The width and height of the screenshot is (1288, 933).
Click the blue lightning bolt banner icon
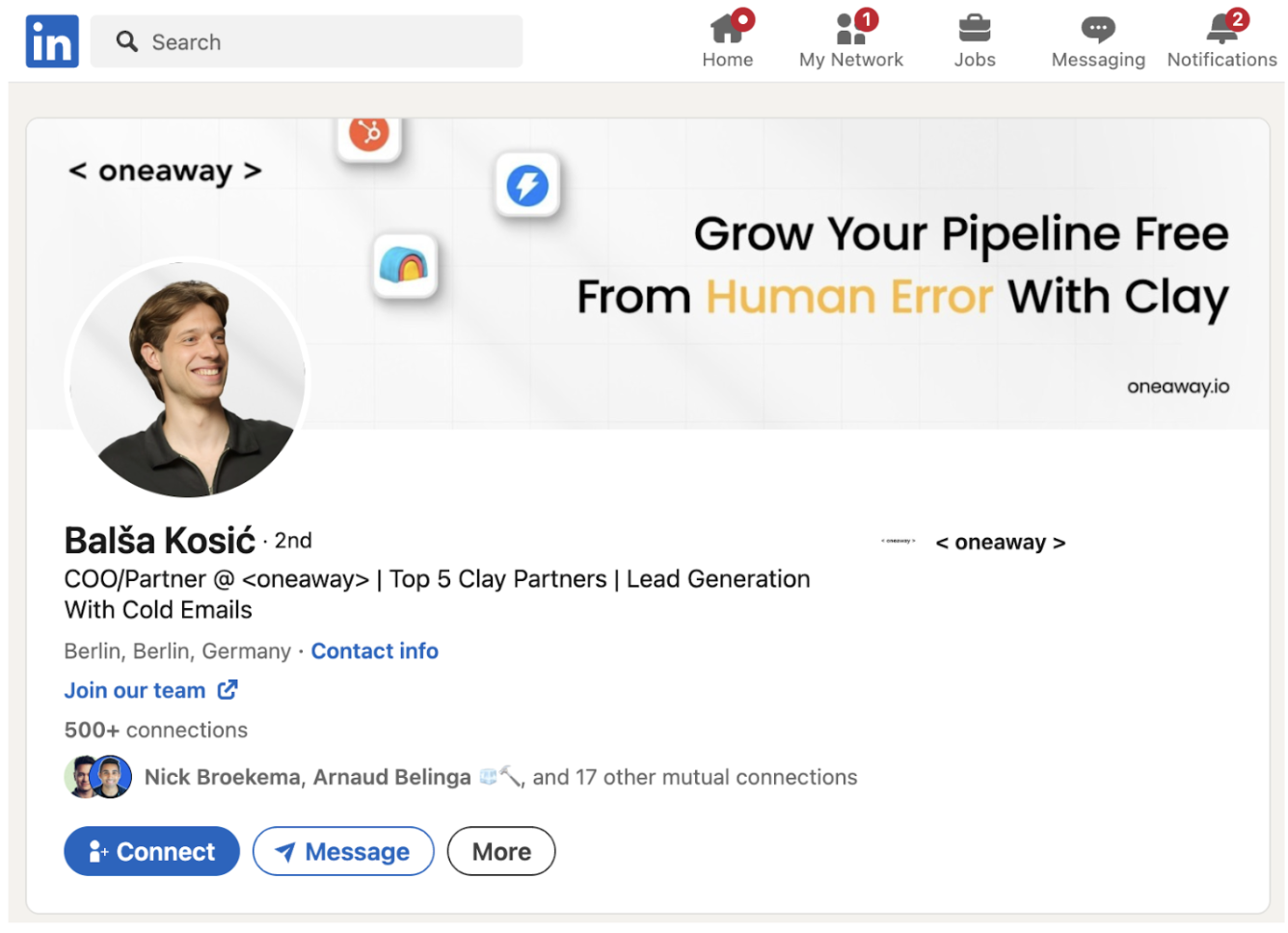point(527,185)
